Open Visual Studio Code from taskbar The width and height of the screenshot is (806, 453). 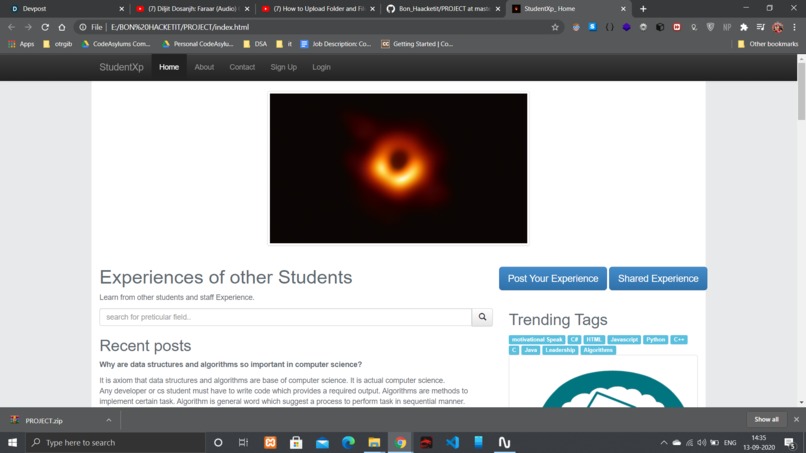[x=452, y=442]
